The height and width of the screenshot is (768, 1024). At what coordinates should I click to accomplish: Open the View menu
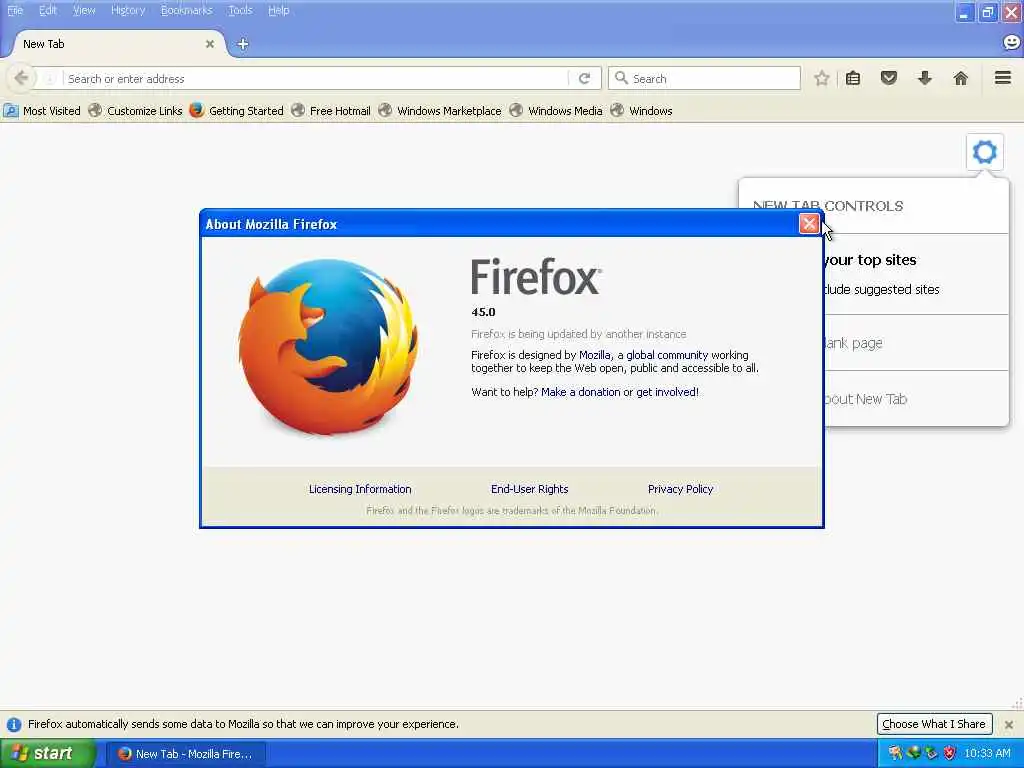(x=84, y=10)
